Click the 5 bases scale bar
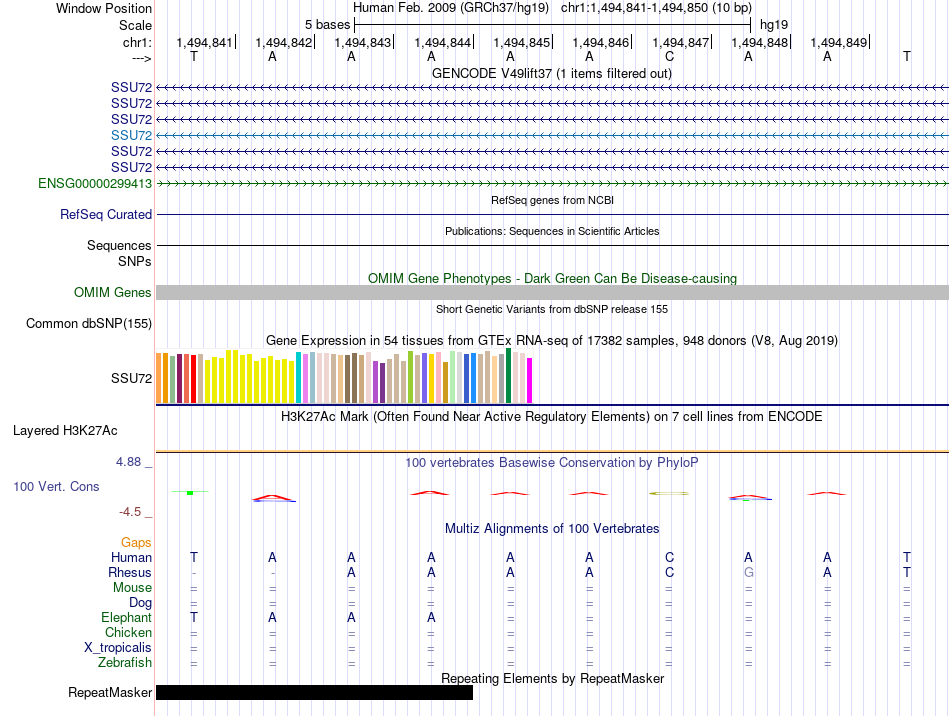The height and width of the screenshot is (716, 950). pyautogui.click(x=552, y=23)
